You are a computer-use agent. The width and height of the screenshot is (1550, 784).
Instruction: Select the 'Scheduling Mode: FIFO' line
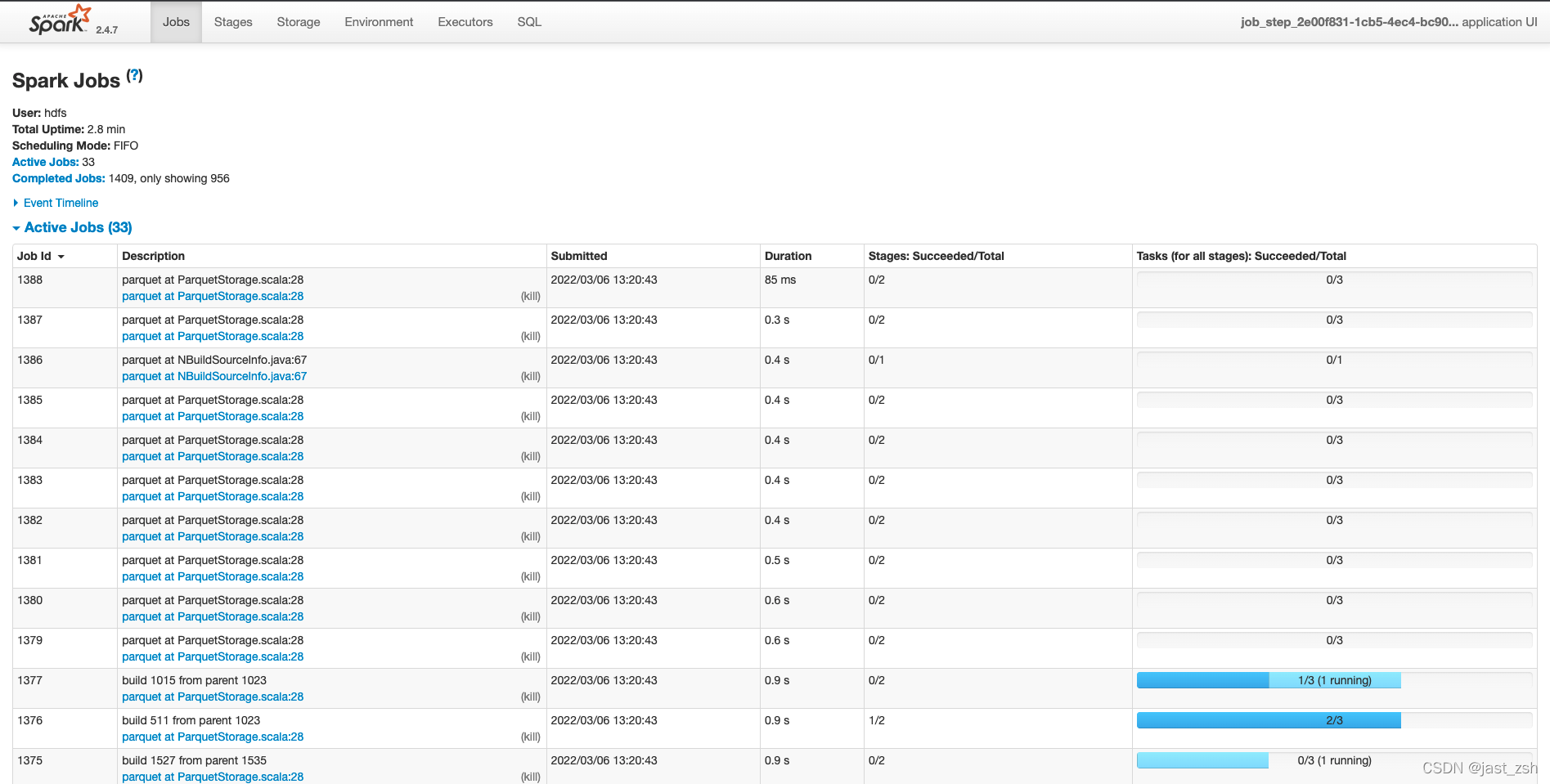tap(75, 146)
